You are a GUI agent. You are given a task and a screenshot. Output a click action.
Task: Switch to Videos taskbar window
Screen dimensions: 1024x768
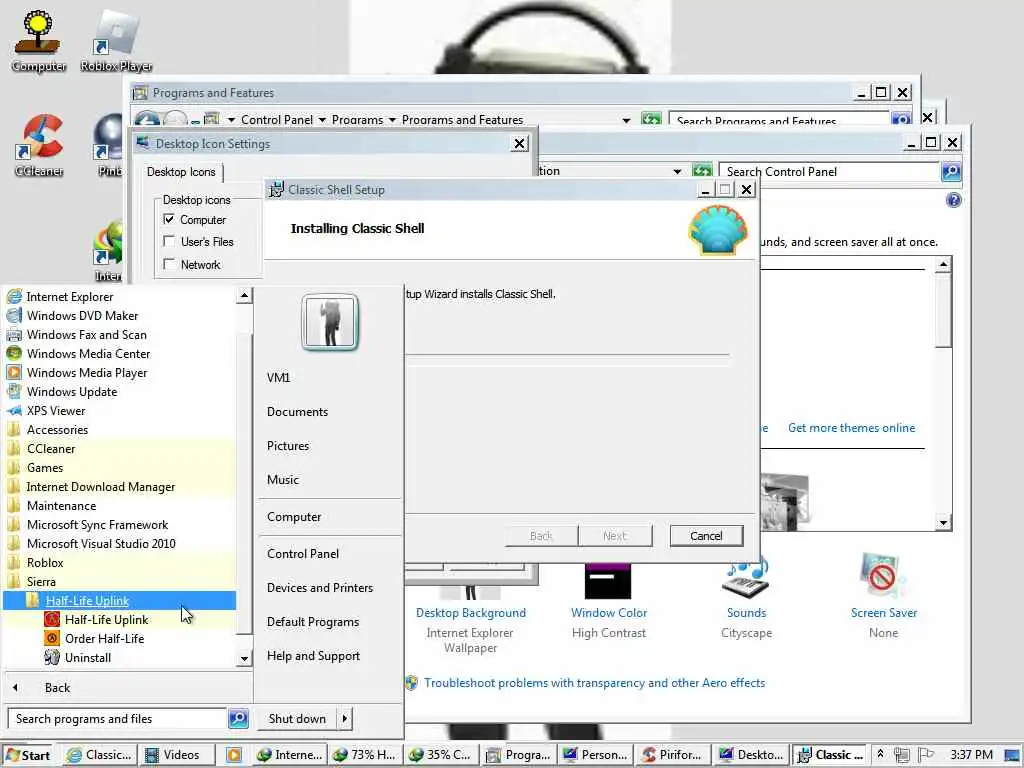177,755
